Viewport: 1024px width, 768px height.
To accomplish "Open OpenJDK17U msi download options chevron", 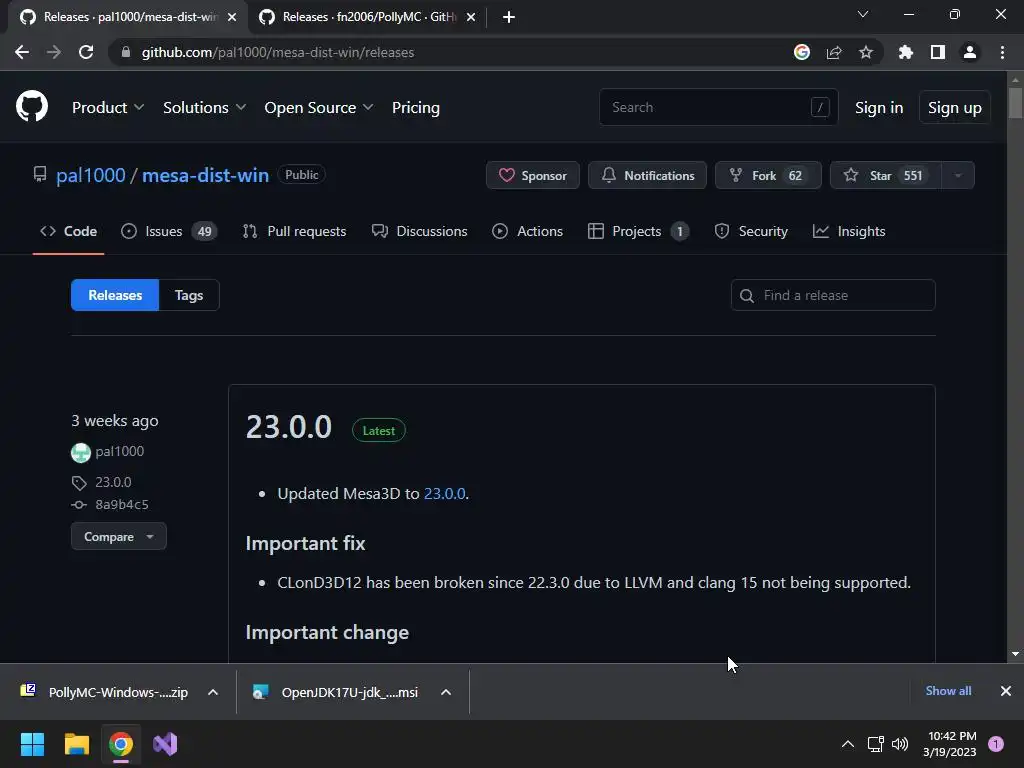I will click(x=446, y=692).
